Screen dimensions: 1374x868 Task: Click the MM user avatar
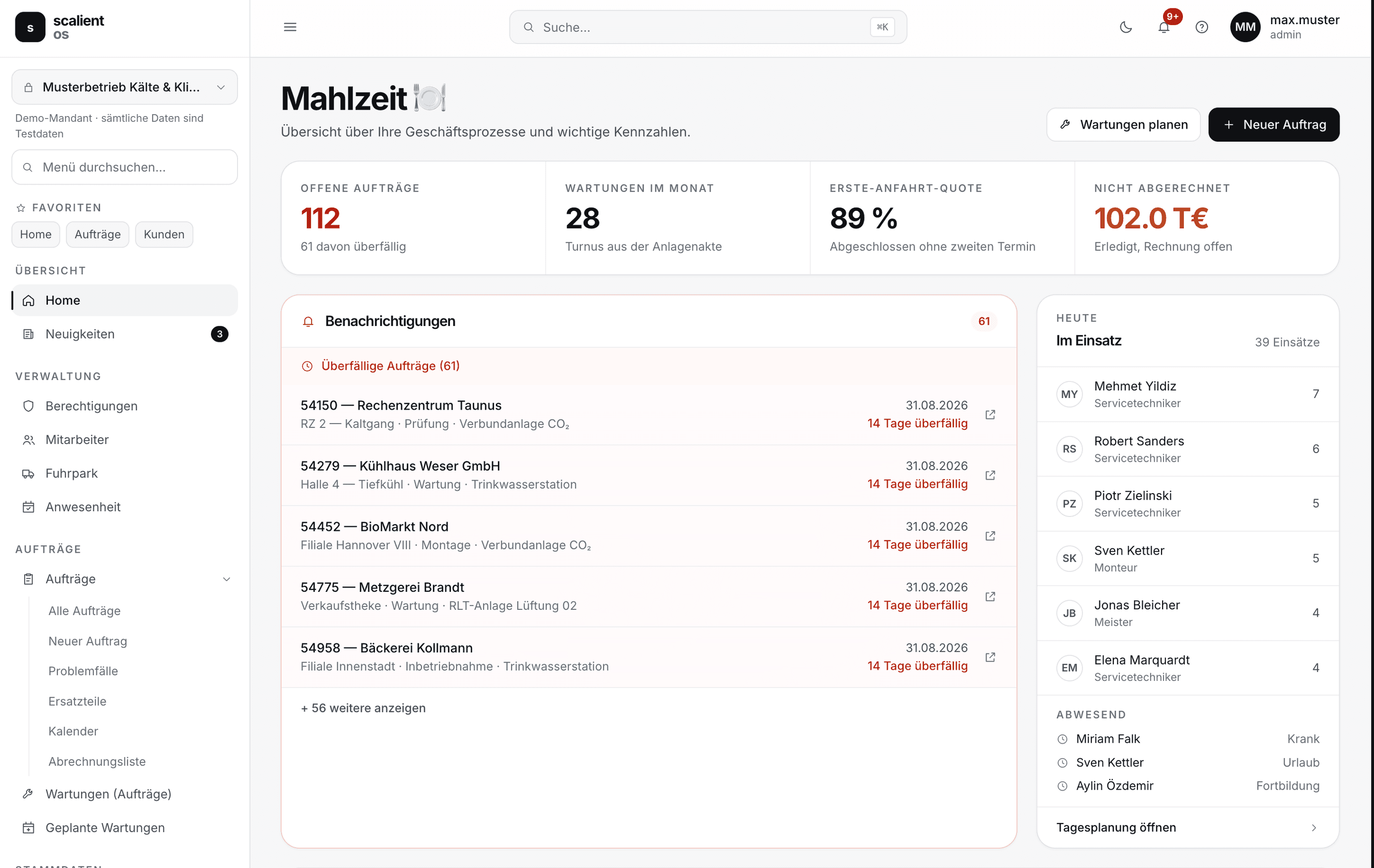click(1244, 27)
